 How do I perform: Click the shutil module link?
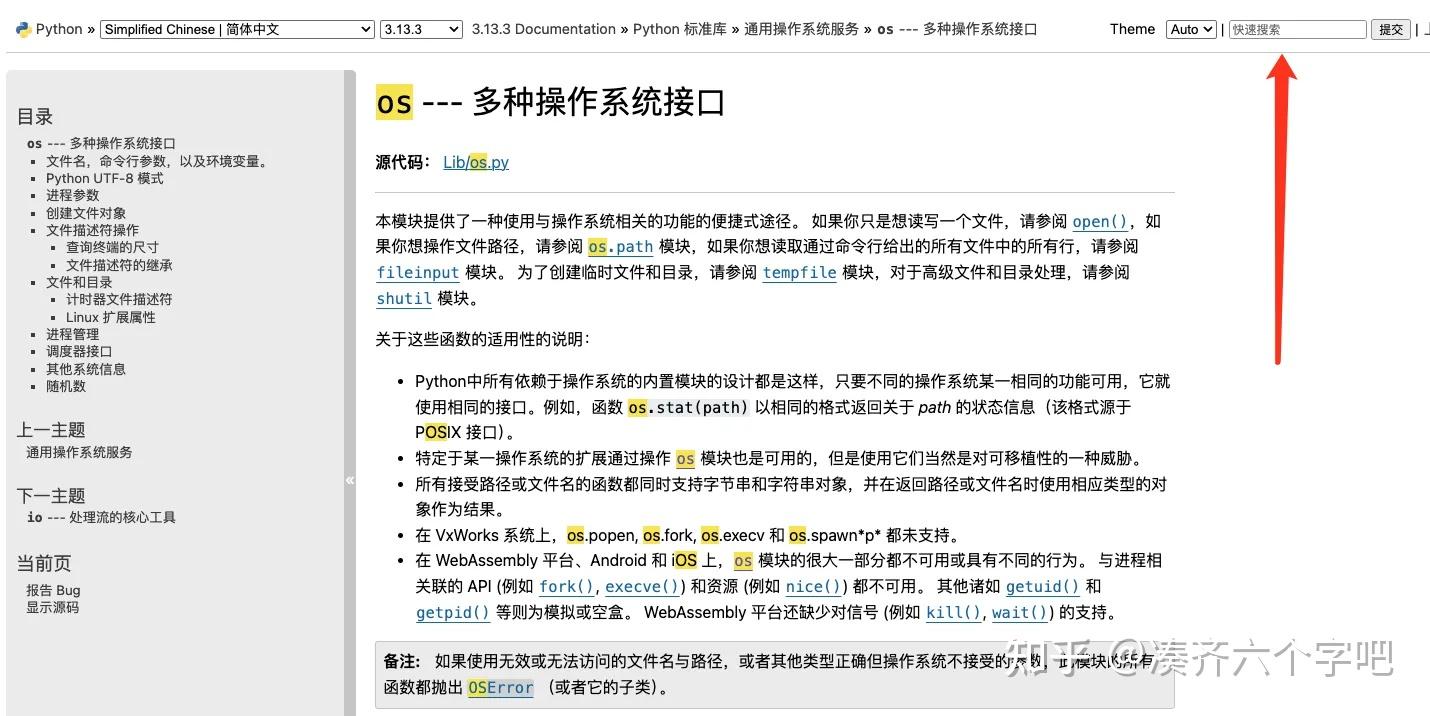click(x=403, y=298)
